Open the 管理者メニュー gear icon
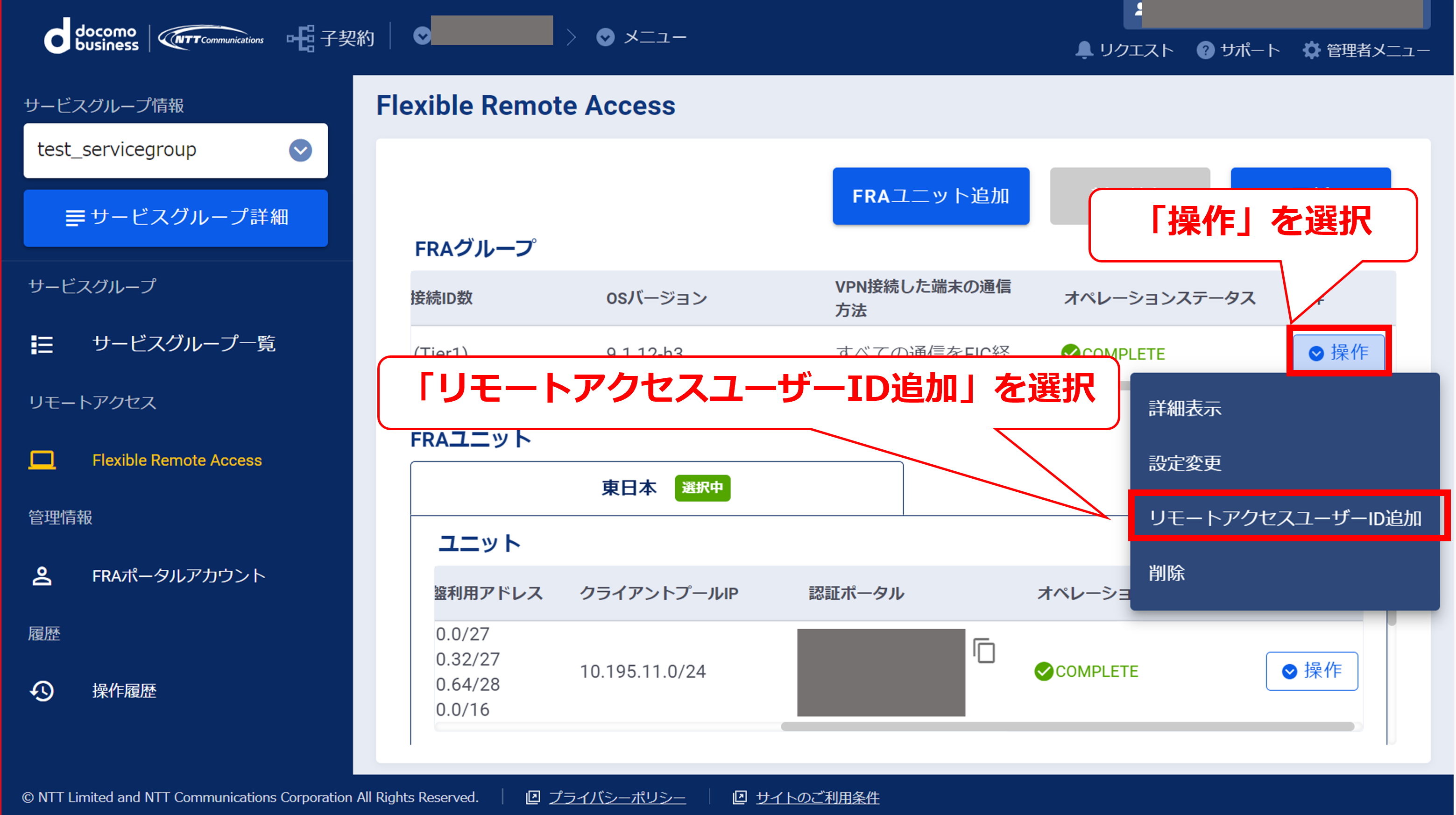This screenshot has width=1456, height=815. (1311, 50)
